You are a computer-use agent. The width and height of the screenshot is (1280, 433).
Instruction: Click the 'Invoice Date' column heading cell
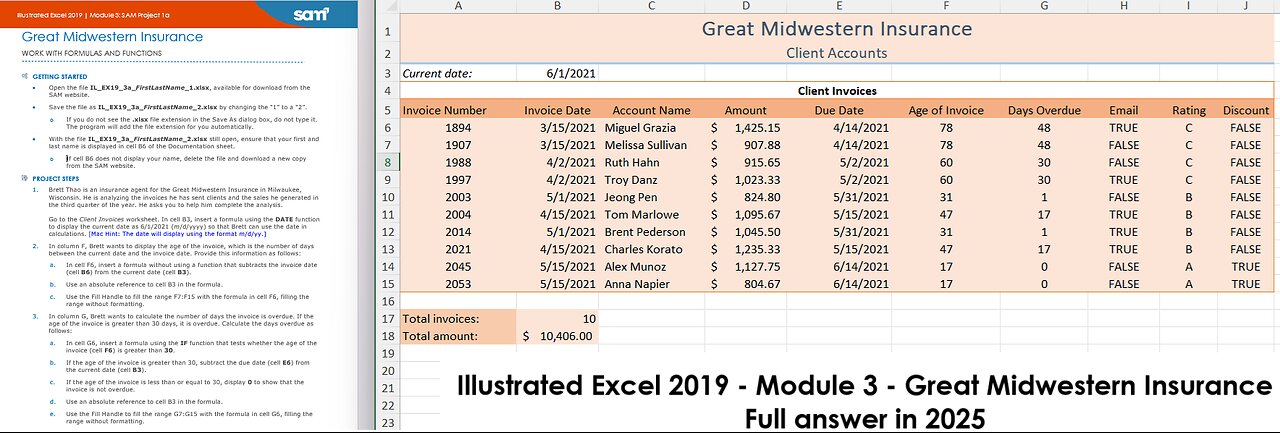click(x=558, y=111)
